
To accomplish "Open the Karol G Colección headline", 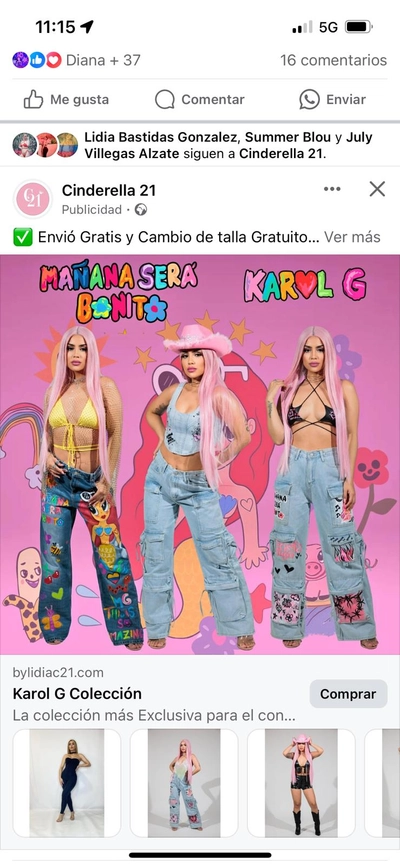I will pyautogui.click(x=77, y=694).
